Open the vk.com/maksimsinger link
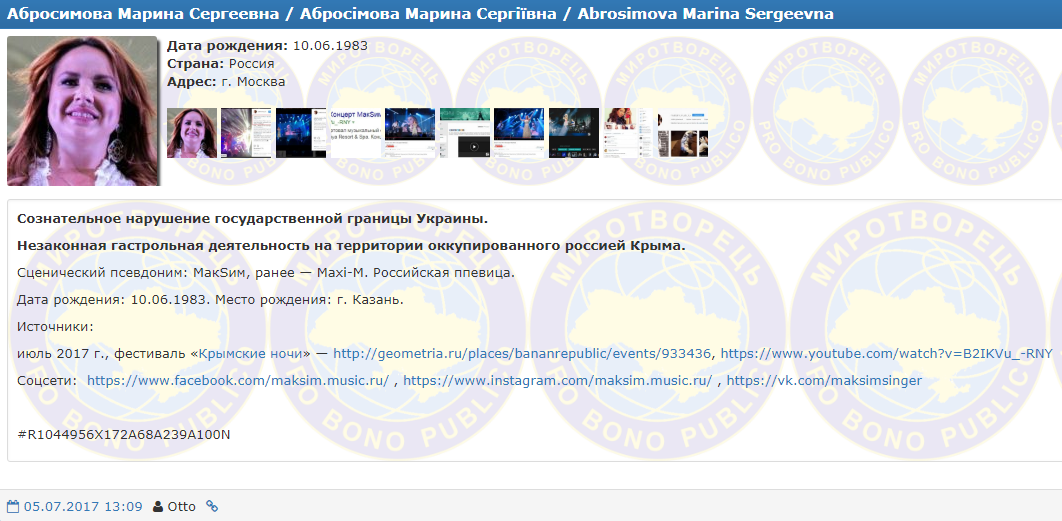The height and width of the screenshot is (521, 1062). pyautogui.click(x=824, y=381)
